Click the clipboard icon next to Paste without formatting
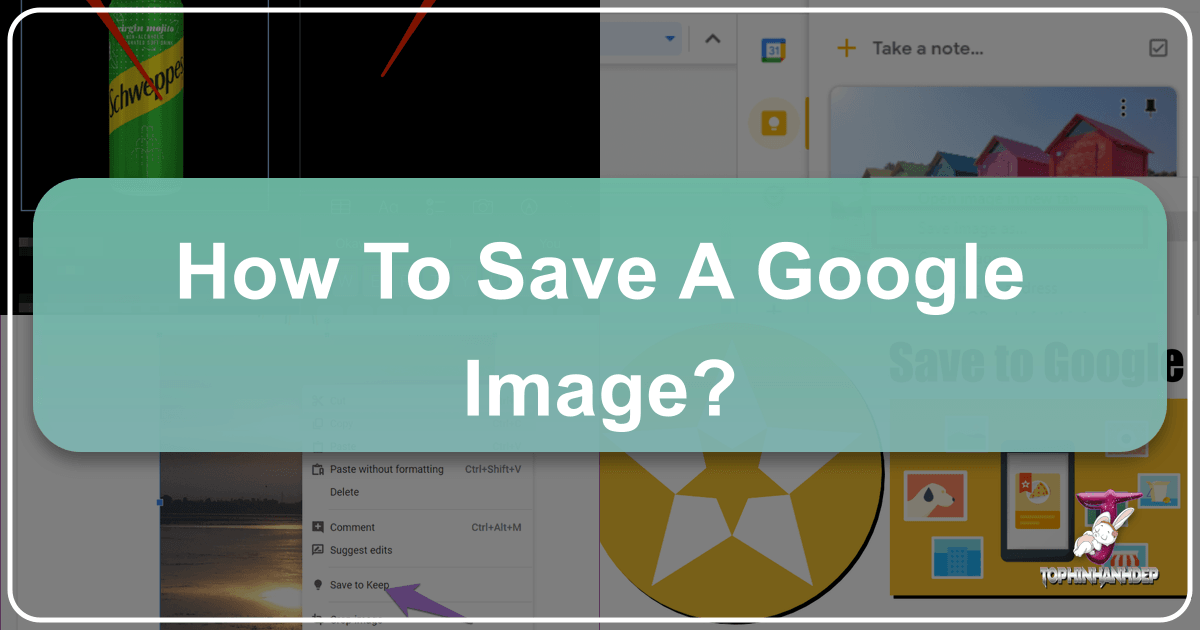Image resolution: width=1200 pixels, height=630 pixels. pyautogui.click(x=317, y=468)
